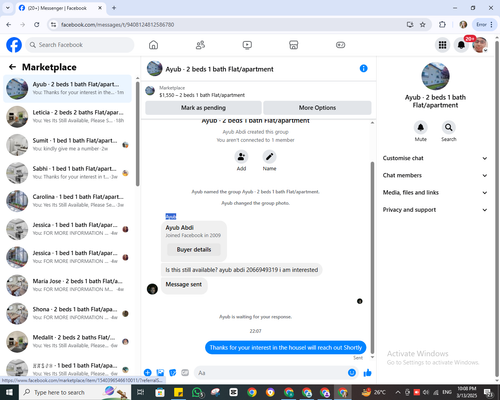Image resolution: width=500 pixels, height=400 pixels.
Task: Open Microsoft Store from the taskbar
Action: (160, 392)
